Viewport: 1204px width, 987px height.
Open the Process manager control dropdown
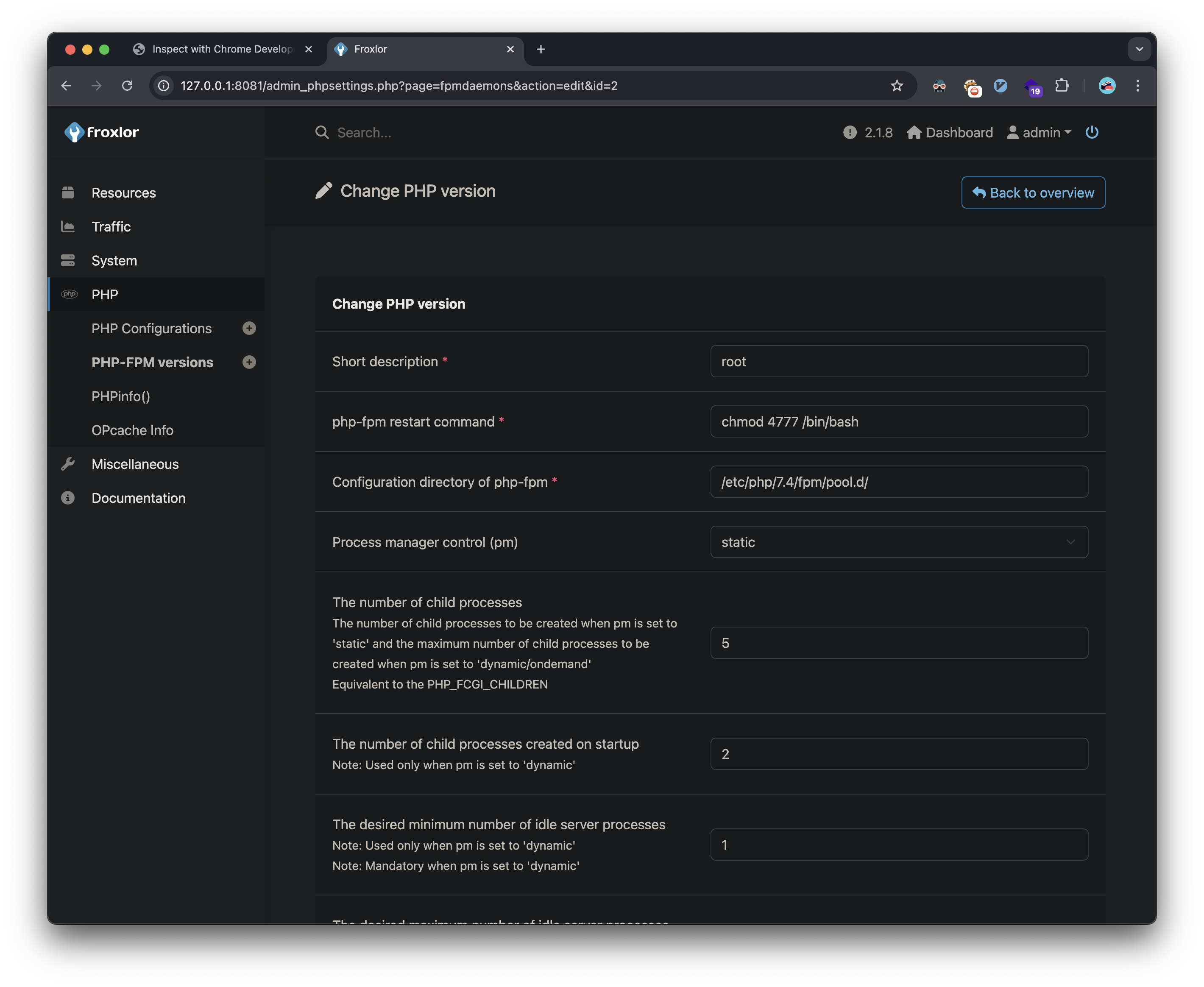click(898, 542)
